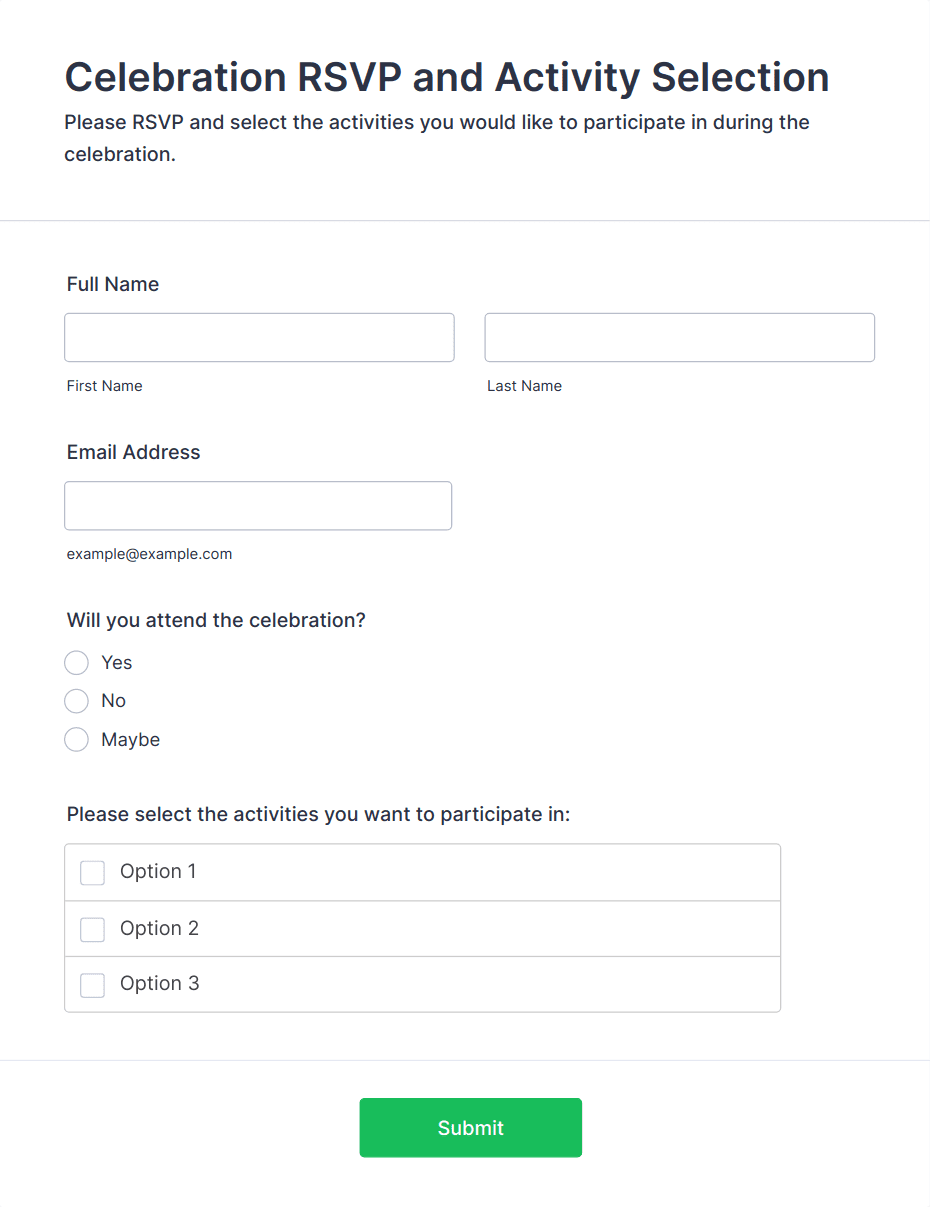Screen dimensions: 930x1207
Task: Select the Yes radio button
Action: coord(77,663)
